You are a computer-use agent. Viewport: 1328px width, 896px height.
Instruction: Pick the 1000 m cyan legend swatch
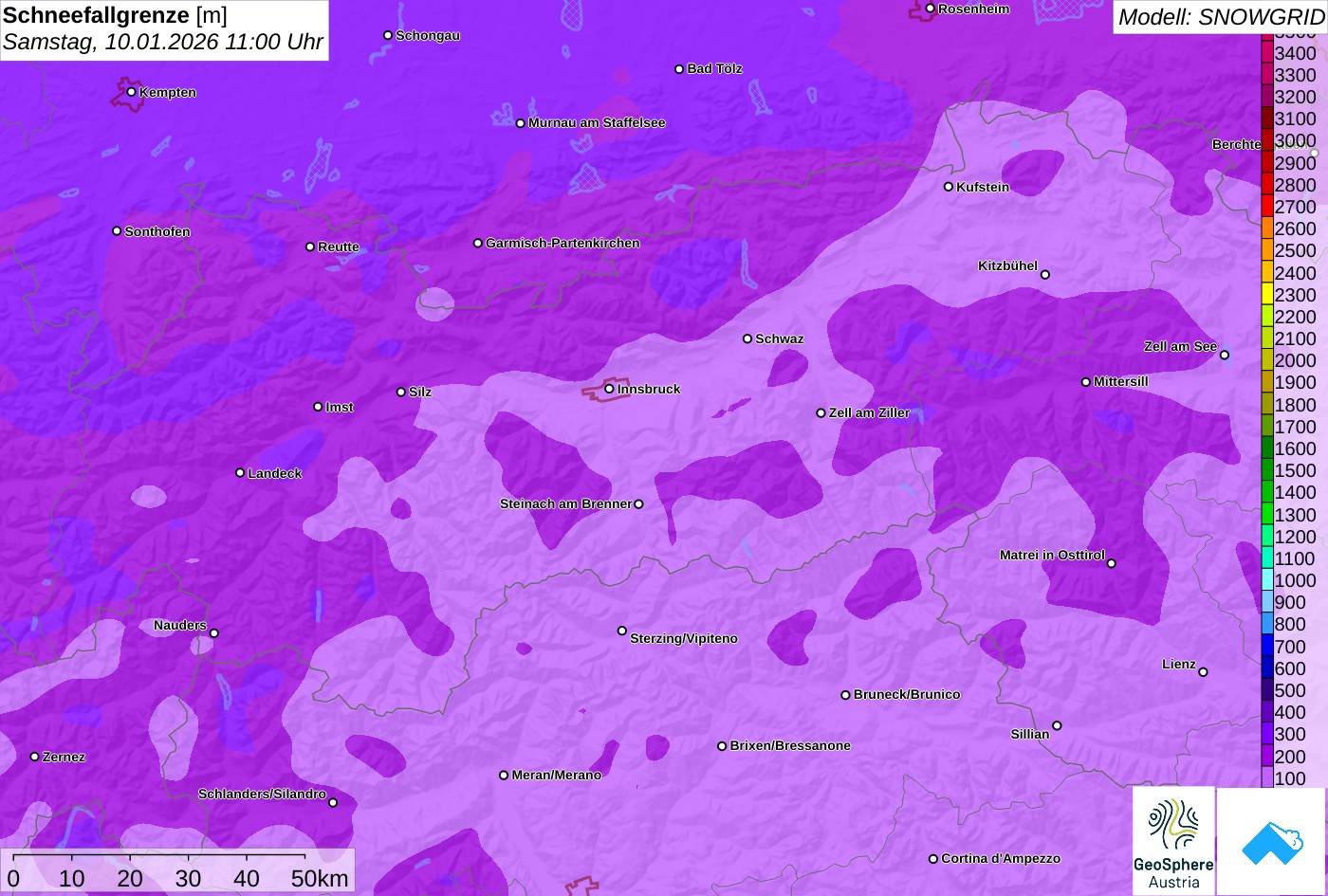point(1266,580)
